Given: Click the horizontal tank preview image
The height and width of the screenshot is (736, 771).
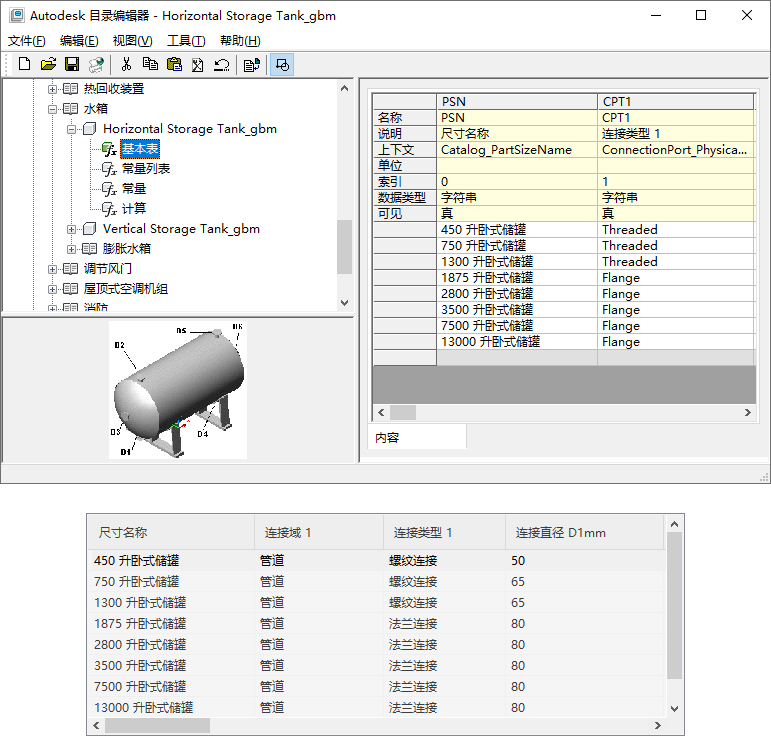Looking at the screenshot, I should pos(178,390).
